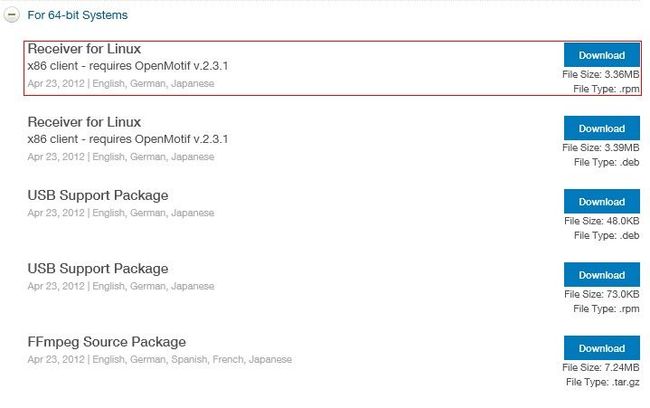This screenshot has width=650, height=408.
Task: Click the File Size 3.36MB label
Action: coord(601,75)
